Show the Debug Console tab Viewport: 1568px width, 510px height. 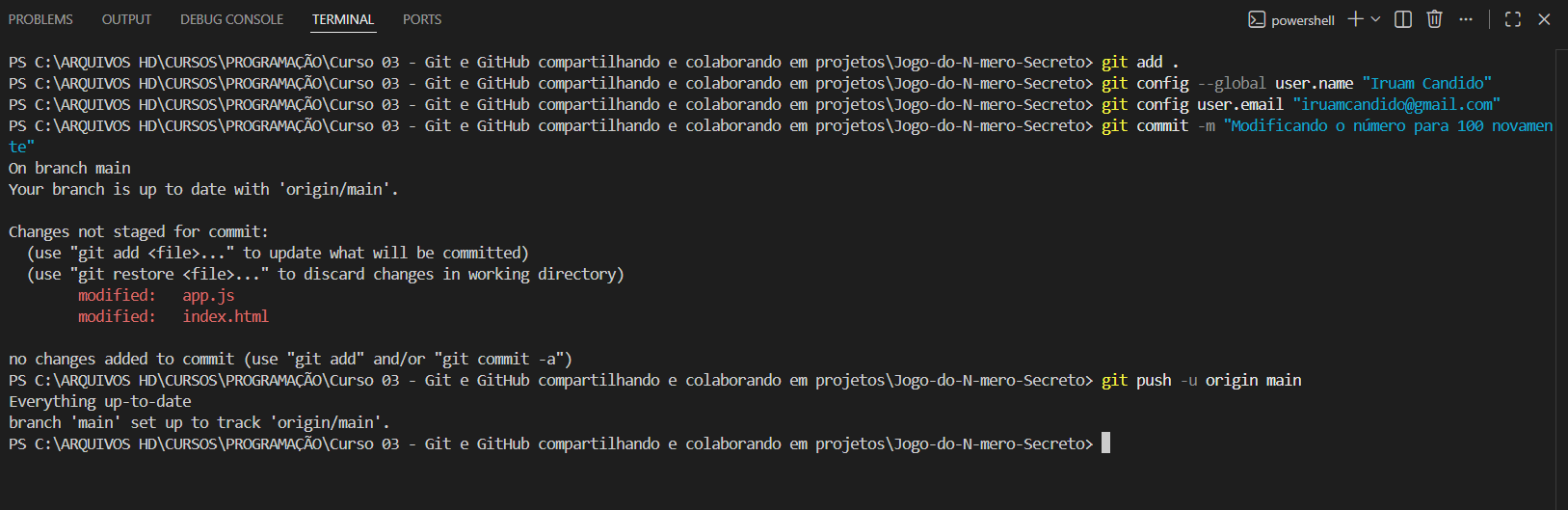coord(231,19)
